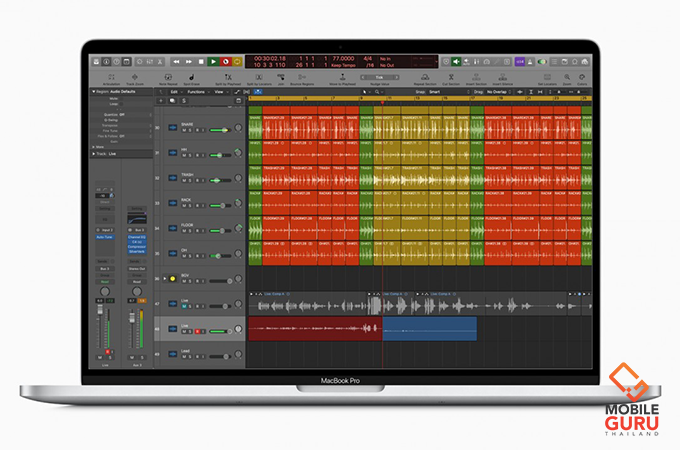680x450 pixels.
Task: Click the Articulation toolbar icon
Action: click(x=111, y=77)
